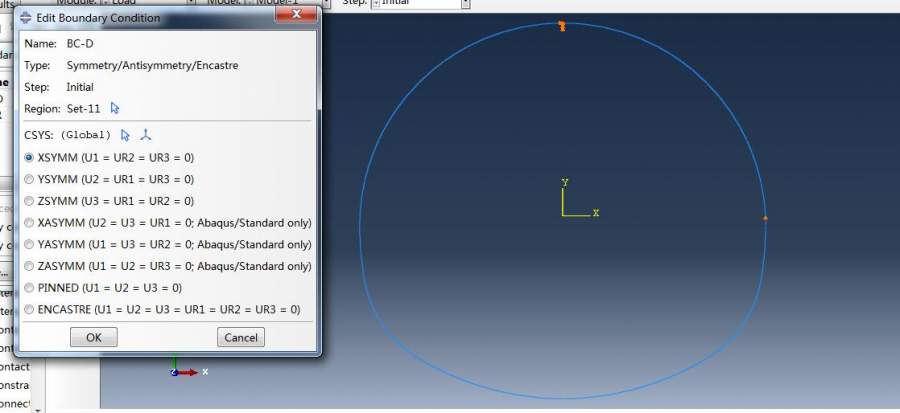Close the Edit Boundary Condition dialog

coord(296,14)
